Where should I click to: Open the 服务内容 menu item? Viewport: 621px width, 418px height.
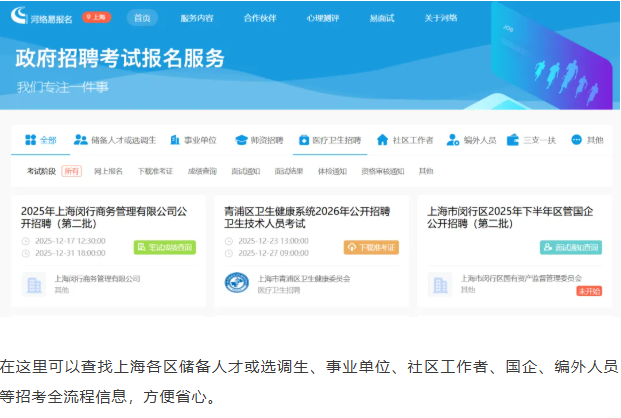[196, 18]
